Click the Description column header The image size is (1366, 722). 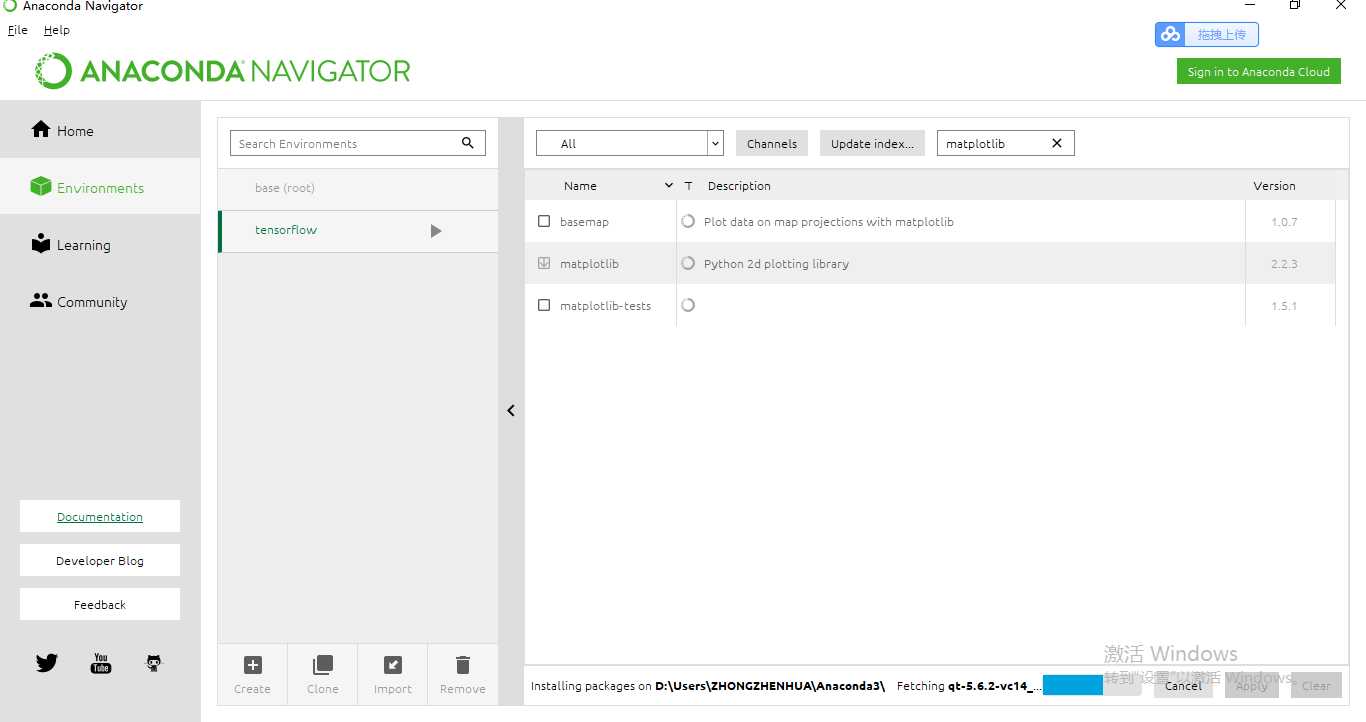click(x=739, y=186)
